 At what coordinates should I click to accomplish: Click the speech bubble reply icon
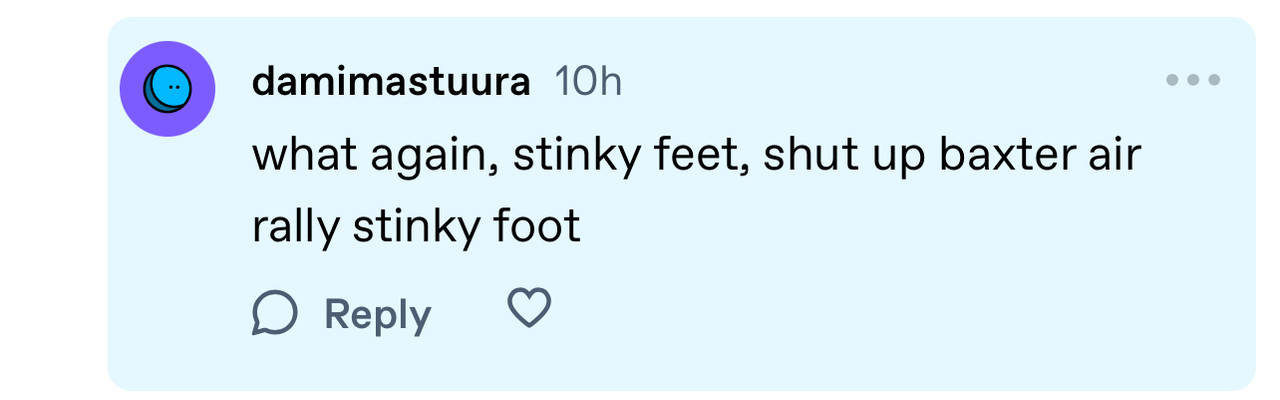pos(274,313)
